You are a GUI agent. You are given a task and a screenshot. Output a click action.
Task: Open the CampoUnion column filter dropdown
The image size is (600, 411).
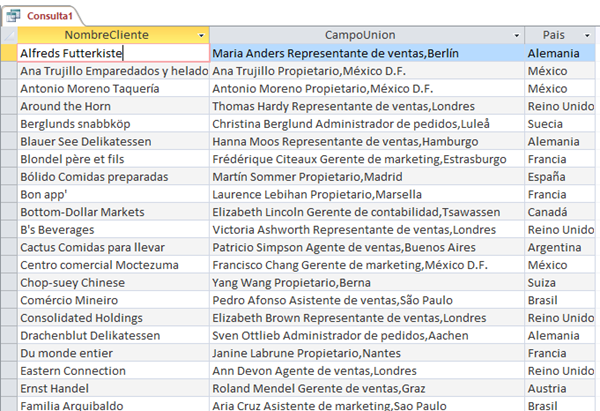517,36
